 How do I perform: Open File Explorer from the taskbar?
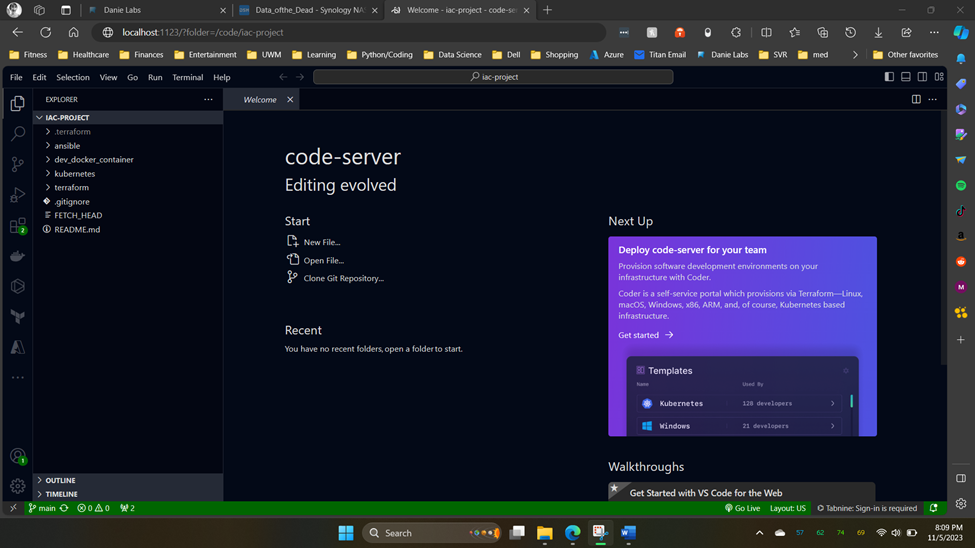point(545,533)
